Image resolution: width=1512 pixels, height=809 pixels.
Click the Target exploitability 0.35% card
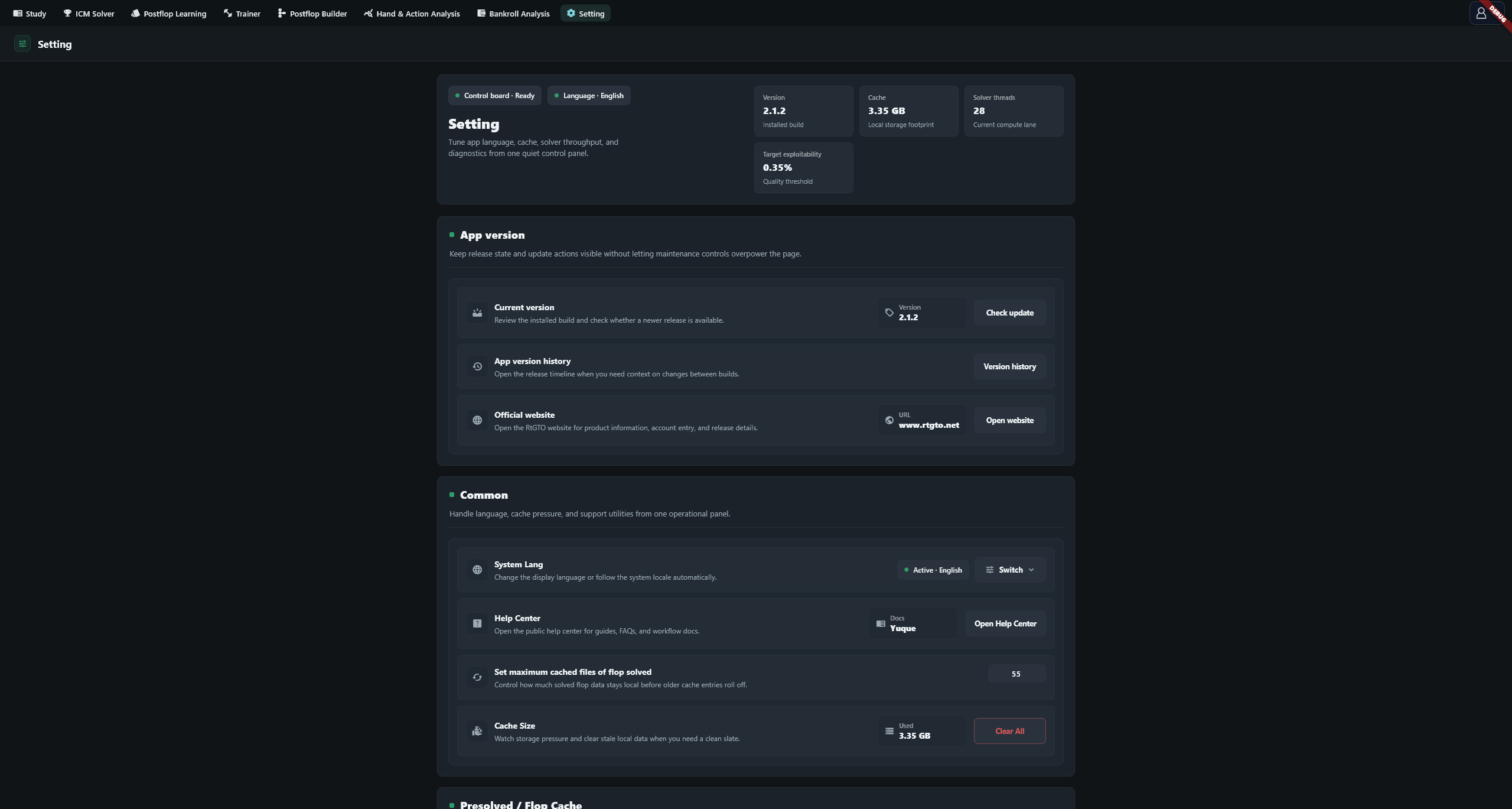point(804,168)
